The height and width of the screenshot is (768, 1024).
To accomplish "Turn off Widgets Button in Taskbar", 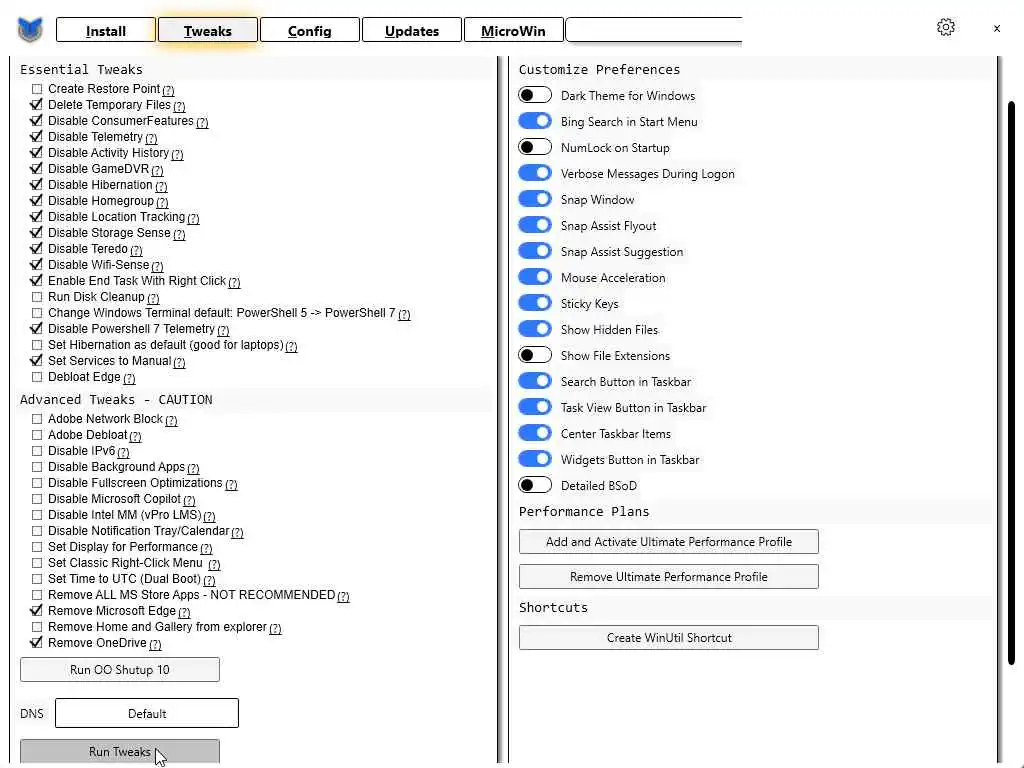I will (x=535, y=459).
